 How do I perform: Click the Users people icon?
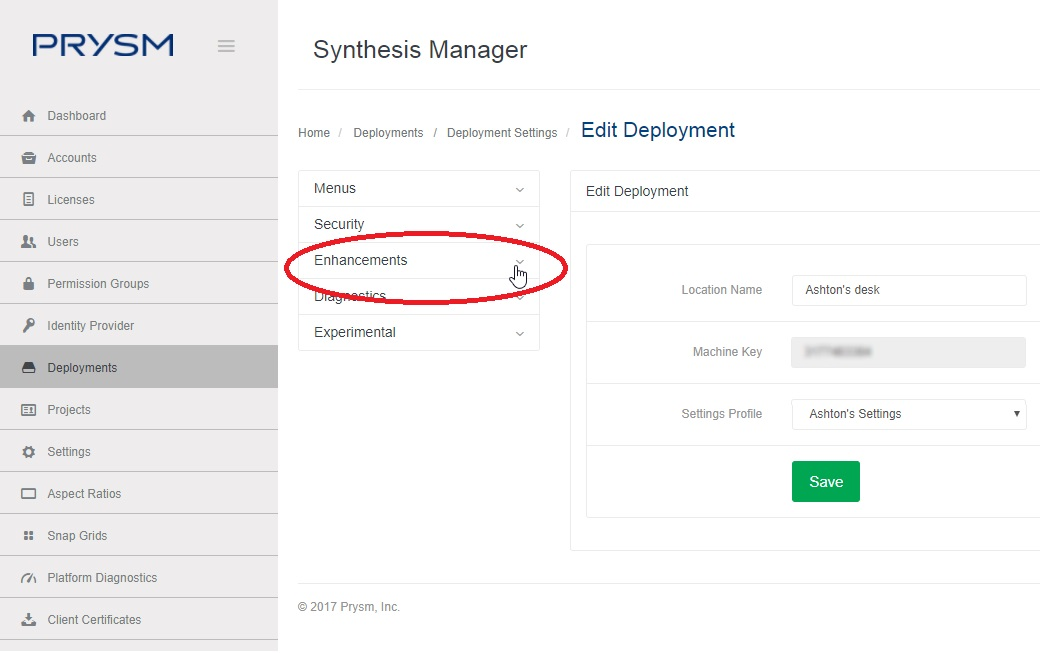29,241
